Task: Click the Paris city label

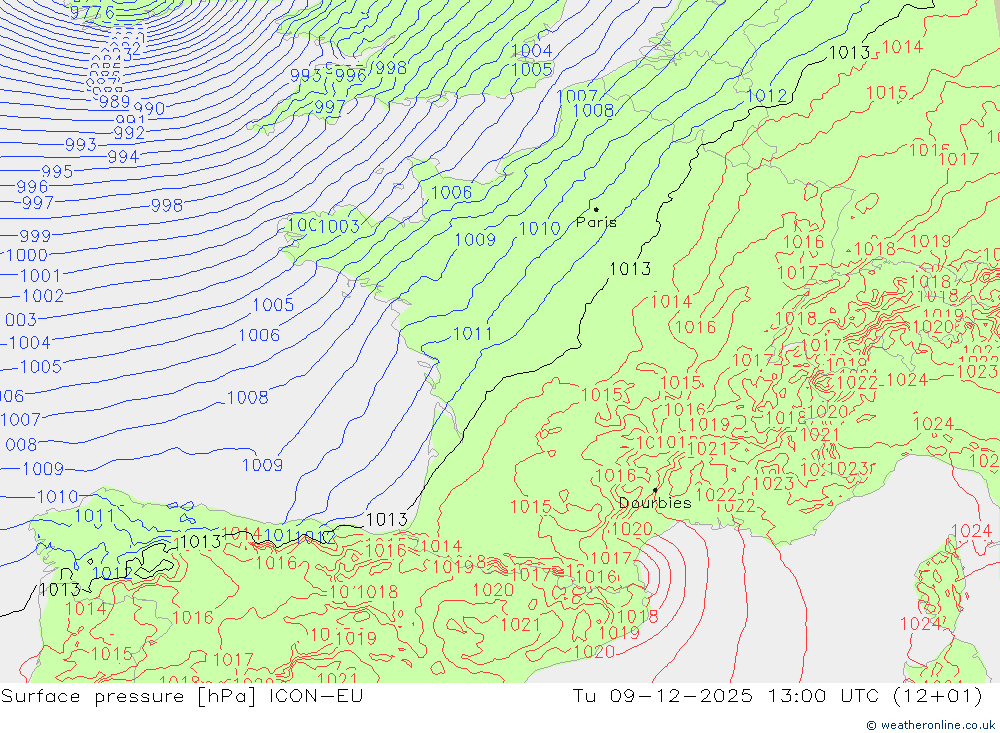Action: point(596,223)
